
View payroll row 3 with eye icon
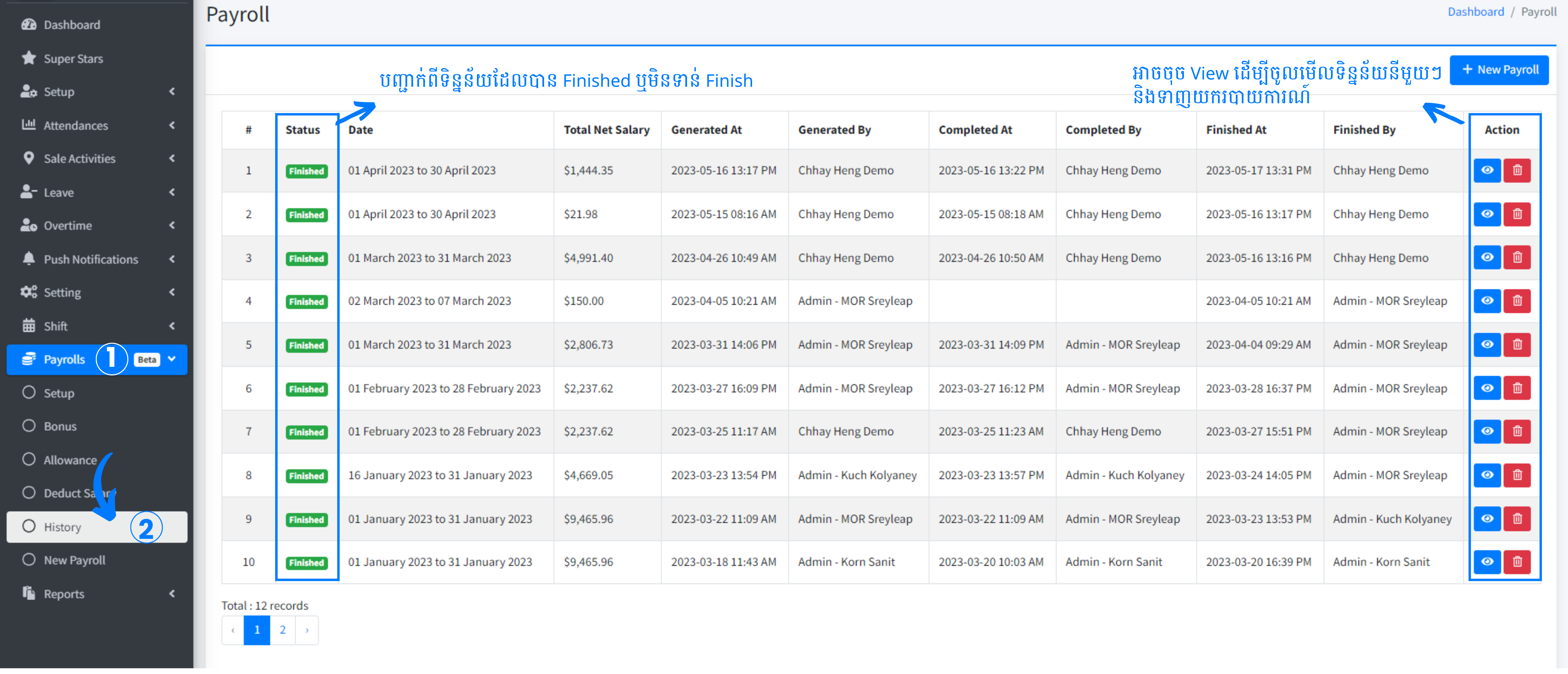point(1487,258)
